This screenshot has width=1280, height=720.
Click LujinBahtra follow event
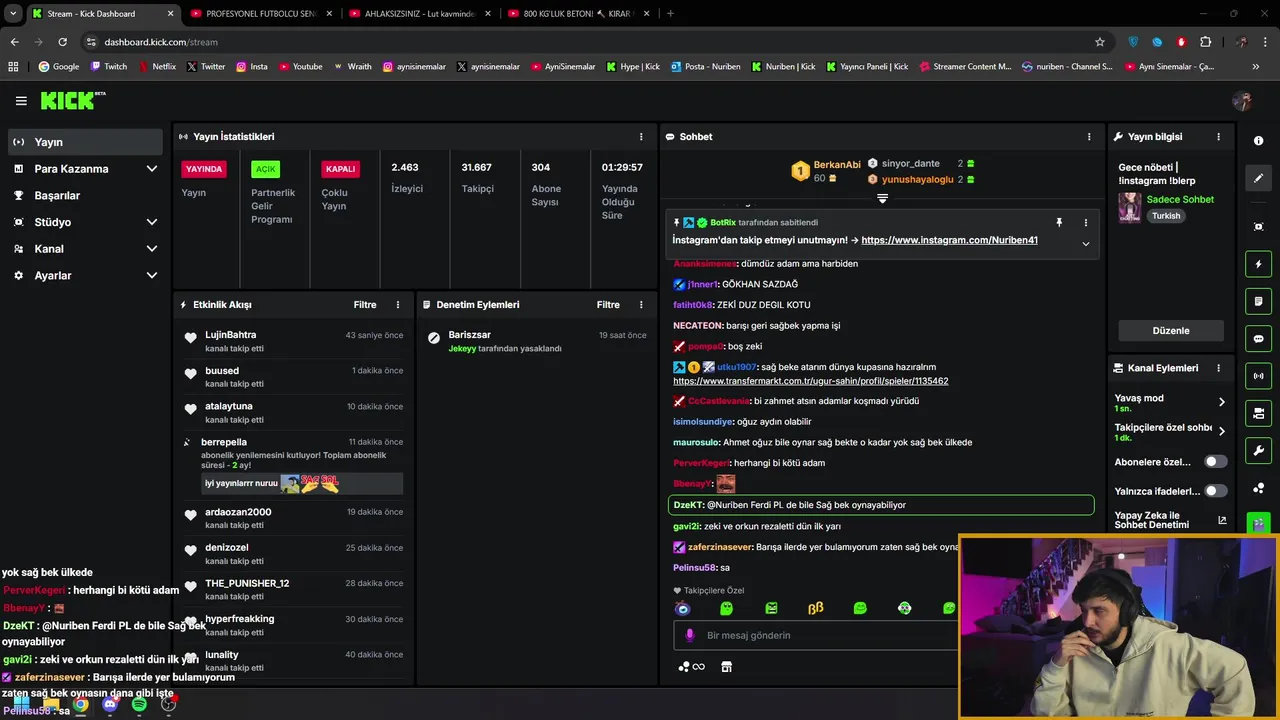tap(293, 341)
